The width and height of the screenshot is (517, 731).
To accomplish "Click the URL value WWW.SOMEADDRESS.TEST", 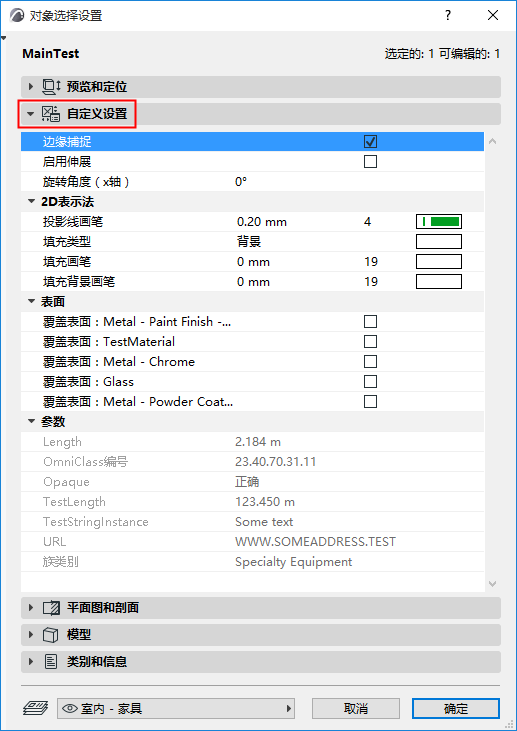I will (x=315, y=542).
